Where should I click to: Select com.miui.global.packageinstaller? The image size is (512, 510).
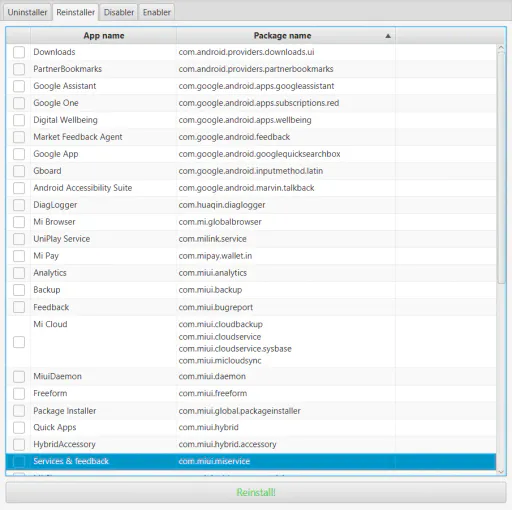click(x=240, y=411)
